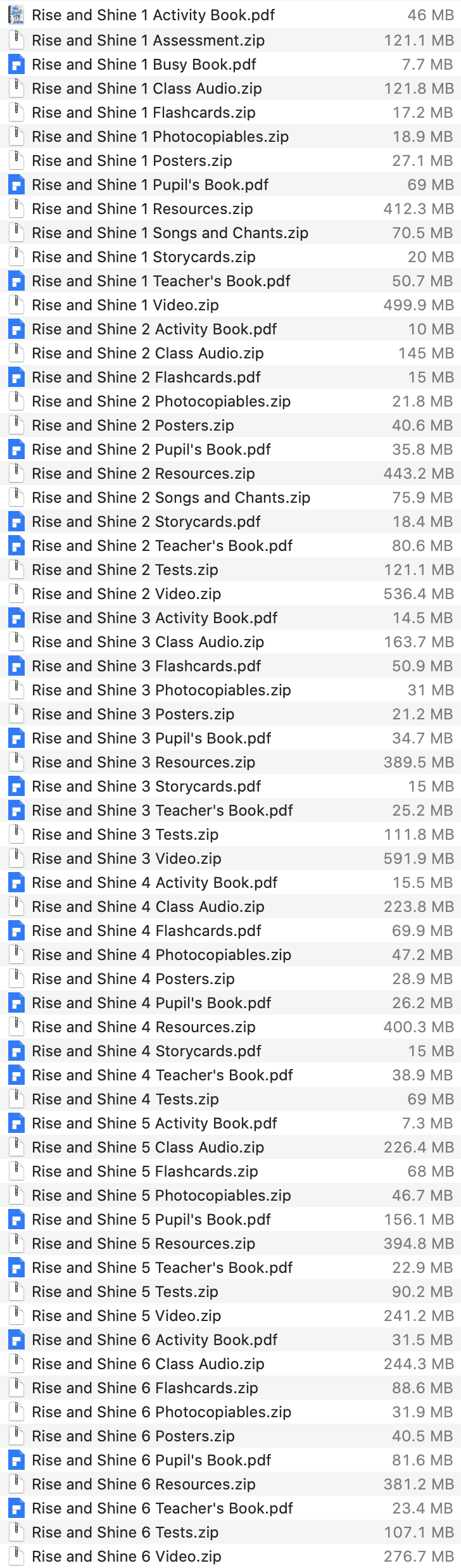Select file name Rise and Shine 1 Songs and Chants.zip
Screen dimensions: 461x1568
tap(170, 233)
